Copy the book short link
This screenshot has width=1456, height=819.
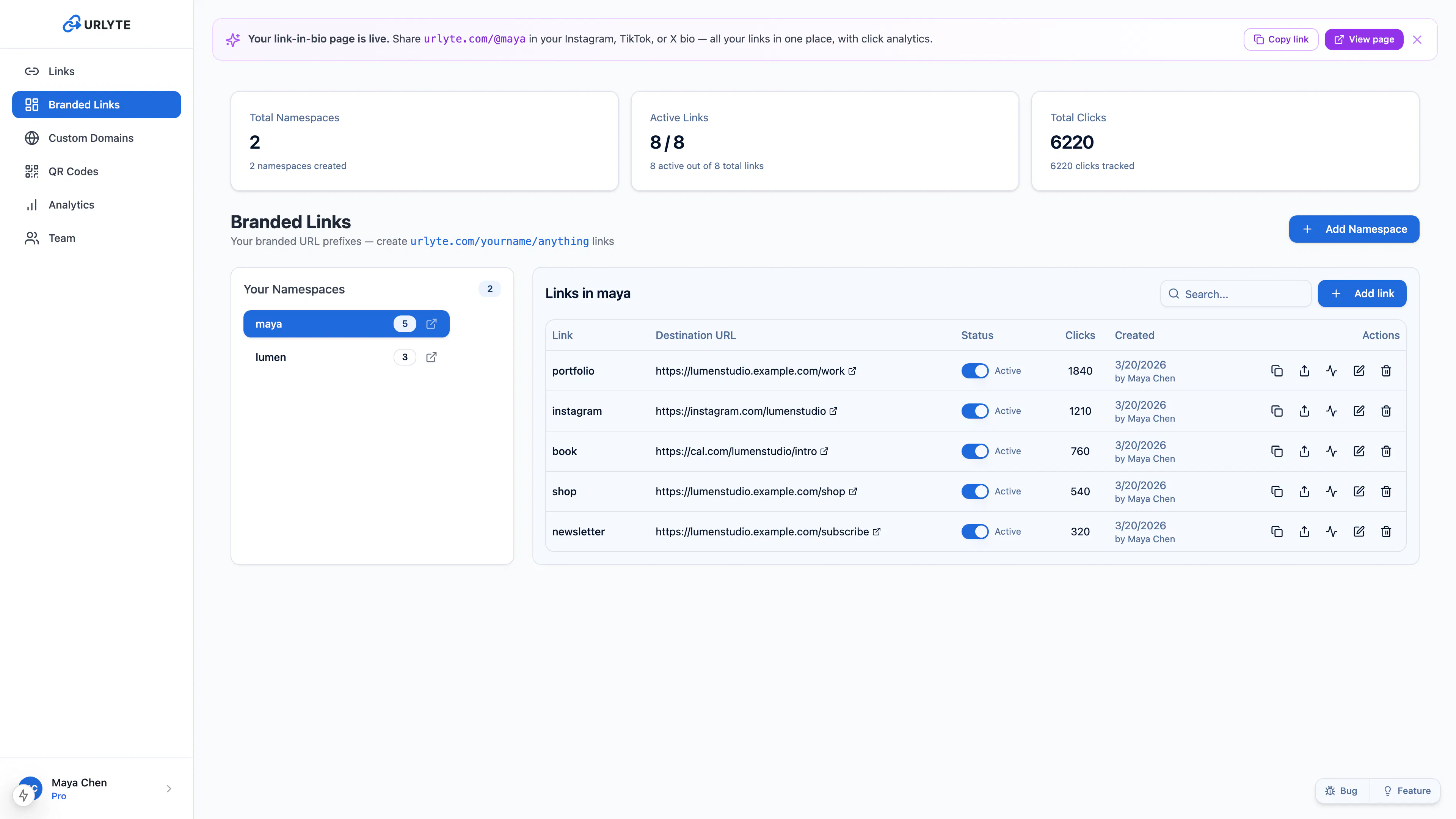click(x=1277, y=451)
